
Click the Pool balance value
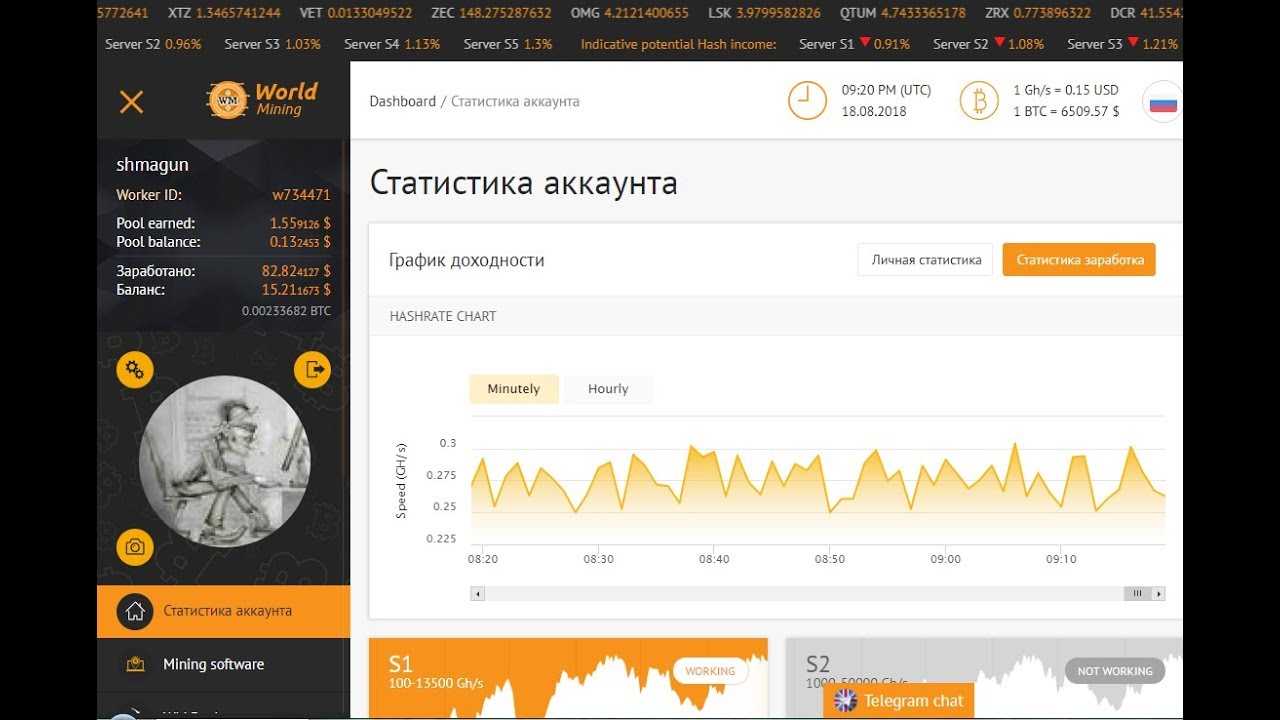click(x=300, y=242)
